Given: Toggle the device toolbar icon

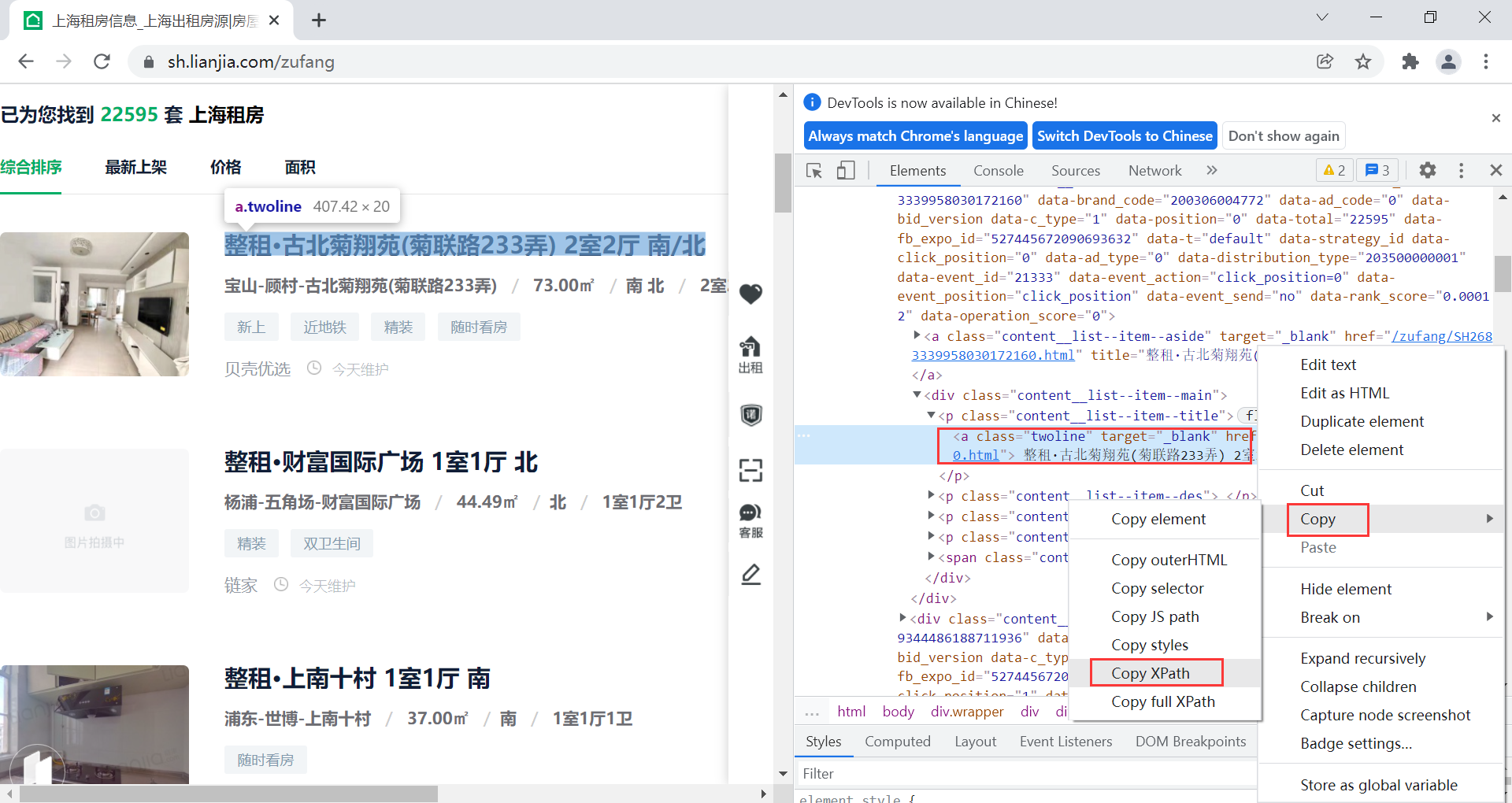Looking at the screenshot, I should [846, 170].
